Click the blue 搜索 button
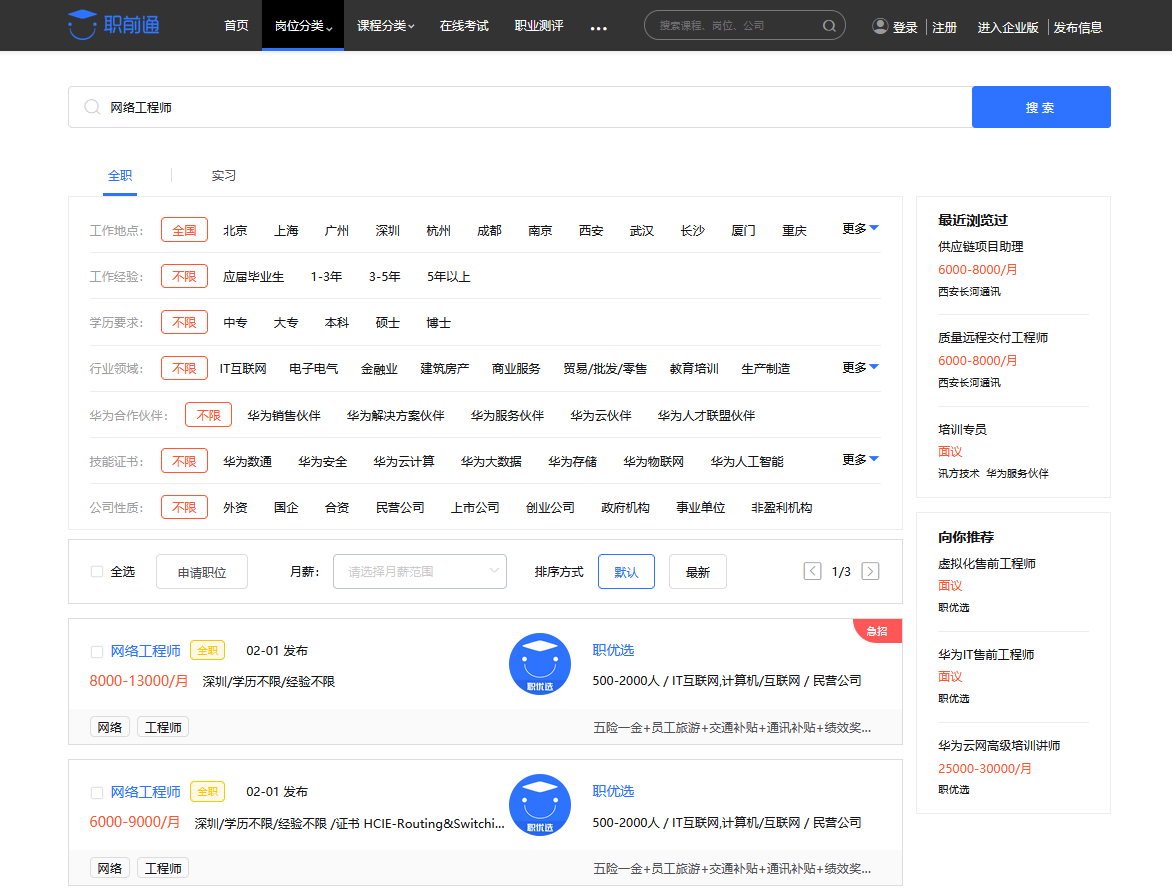Image resolution: width=1172 pixels, height=893 pixels. coord(1041,106)
